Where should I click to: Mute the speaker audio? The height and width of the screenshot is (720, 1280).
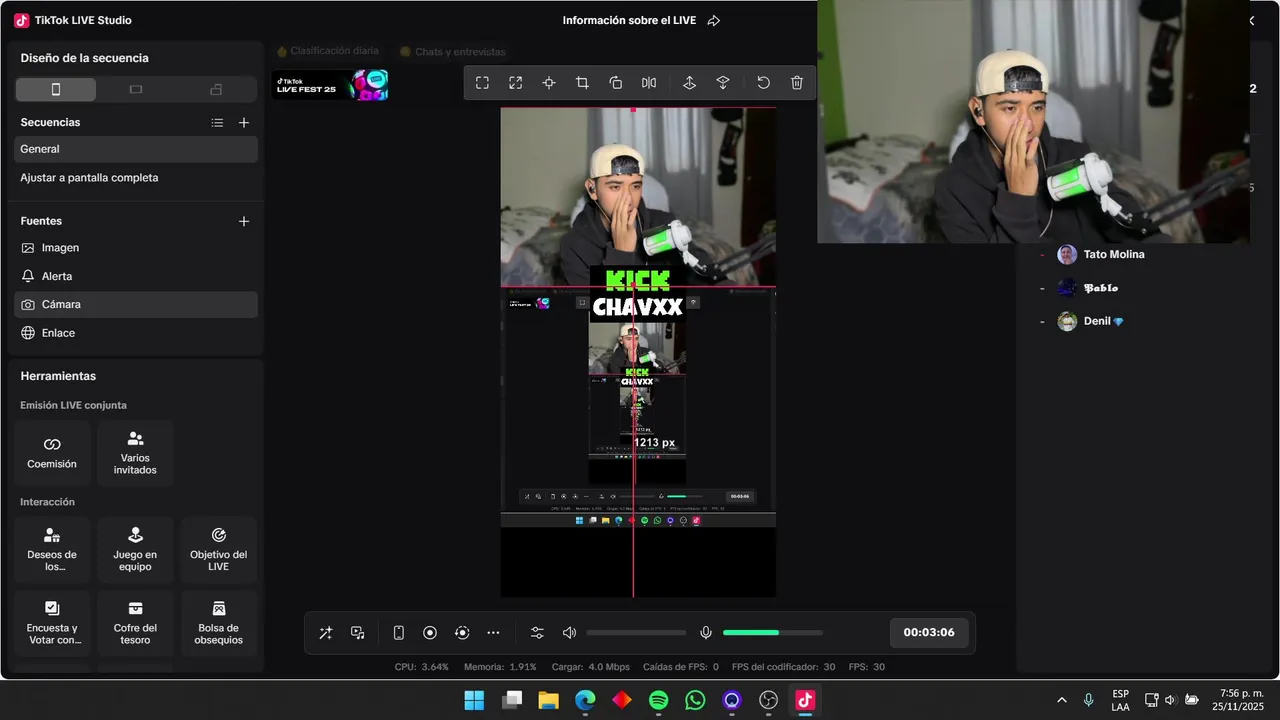coord(569,633)
